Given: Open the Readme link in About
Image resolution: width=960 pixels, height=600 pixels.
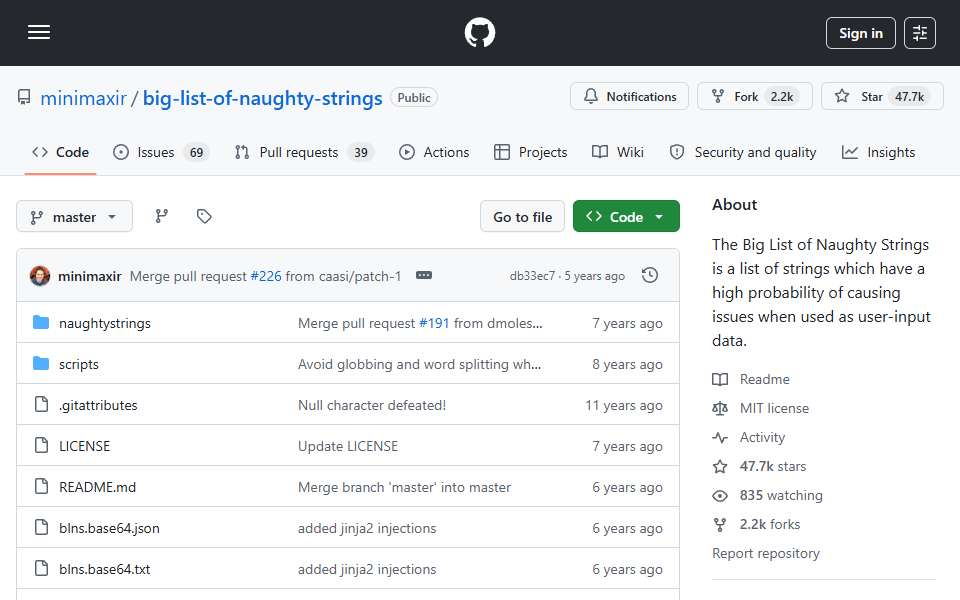Looking at the screenshot, I should point(764,380).
